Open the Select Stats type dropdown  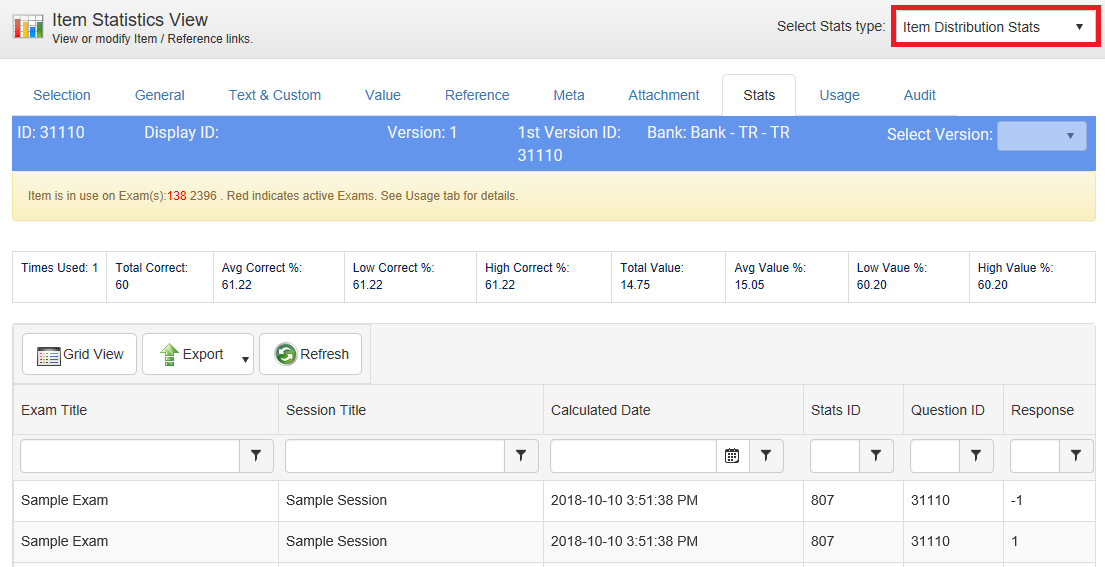(x=993, y=27)
